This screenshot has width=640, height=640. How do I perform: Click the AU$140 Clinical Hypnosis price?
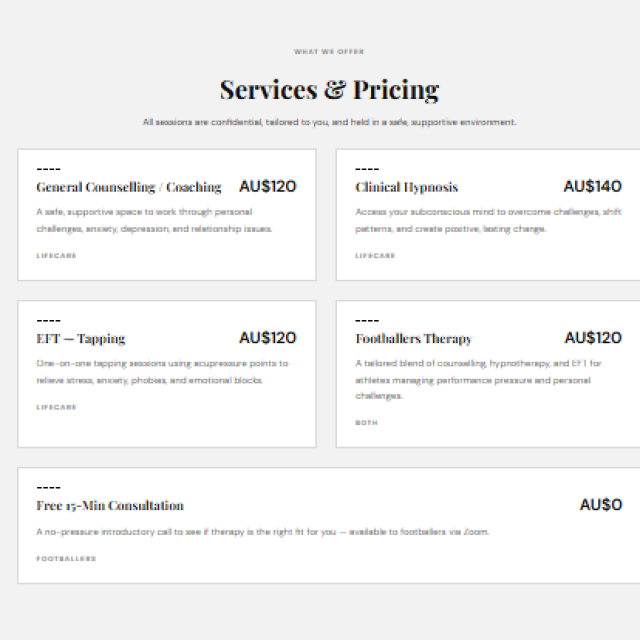pos(592,186)
